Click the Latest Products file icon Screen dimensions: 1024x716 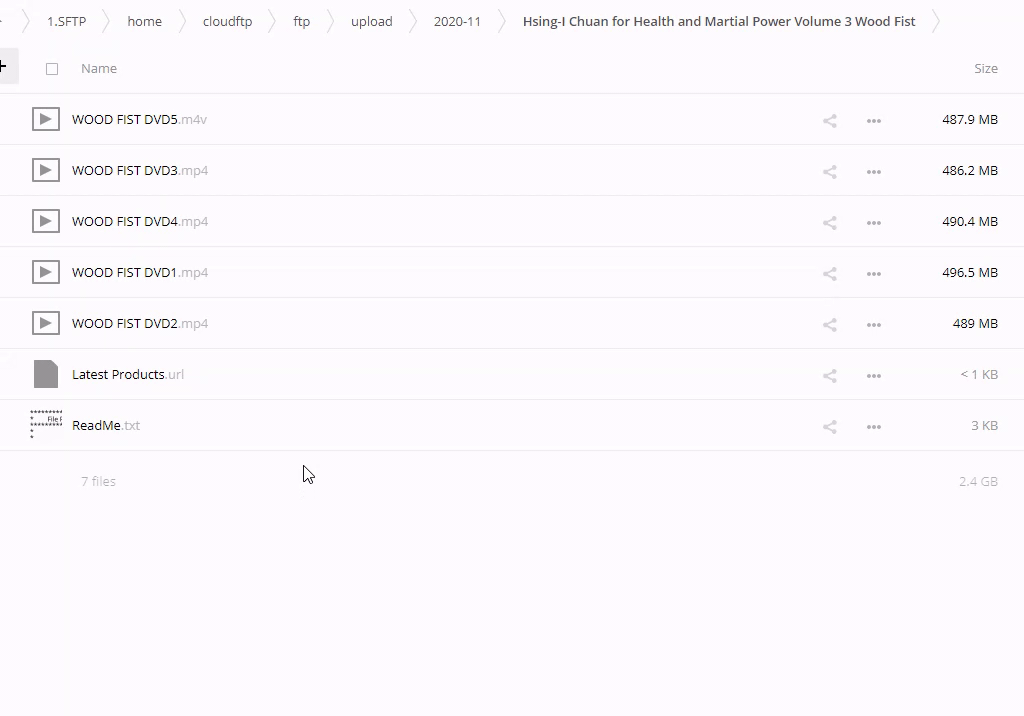(46, 374)
